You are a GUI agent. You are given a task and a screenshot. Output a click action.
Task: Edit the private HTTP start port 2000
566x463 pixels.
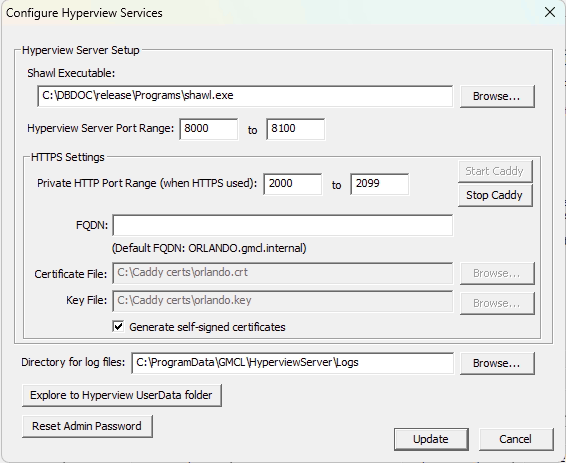coord(293,184)
